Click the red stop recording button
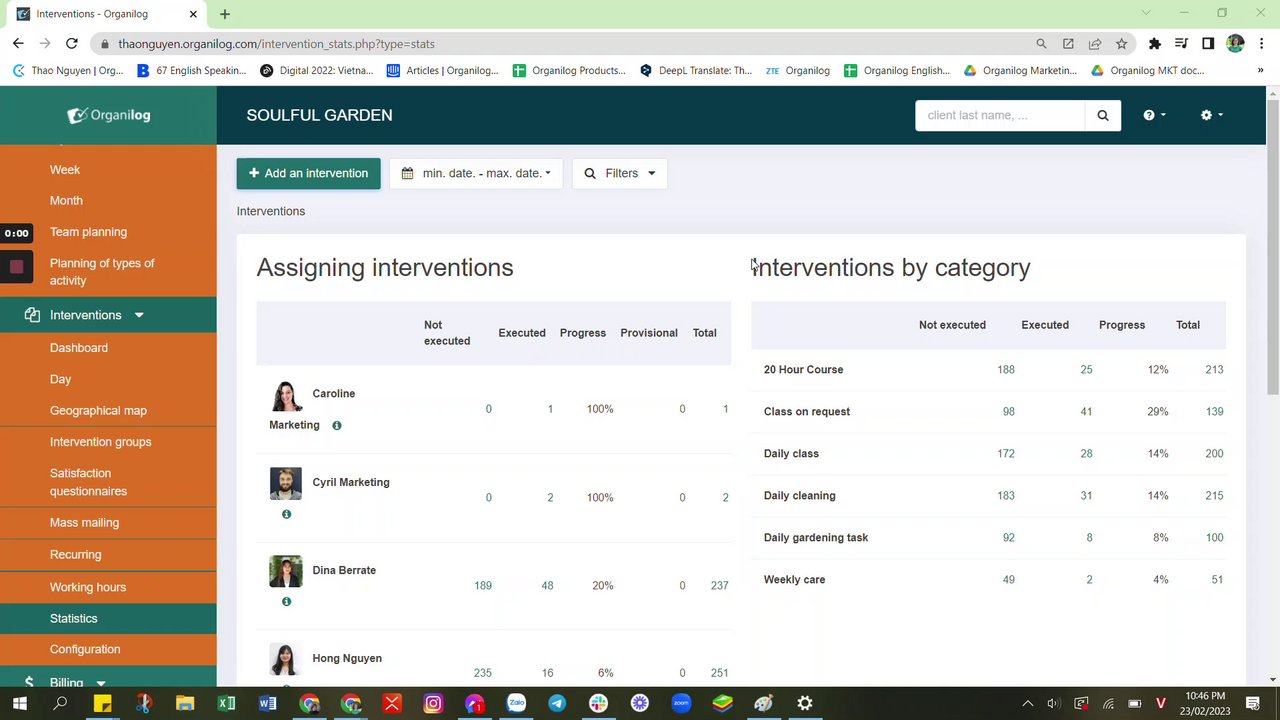The width and height of the screenshot is (1280, 720). point(16,267)
